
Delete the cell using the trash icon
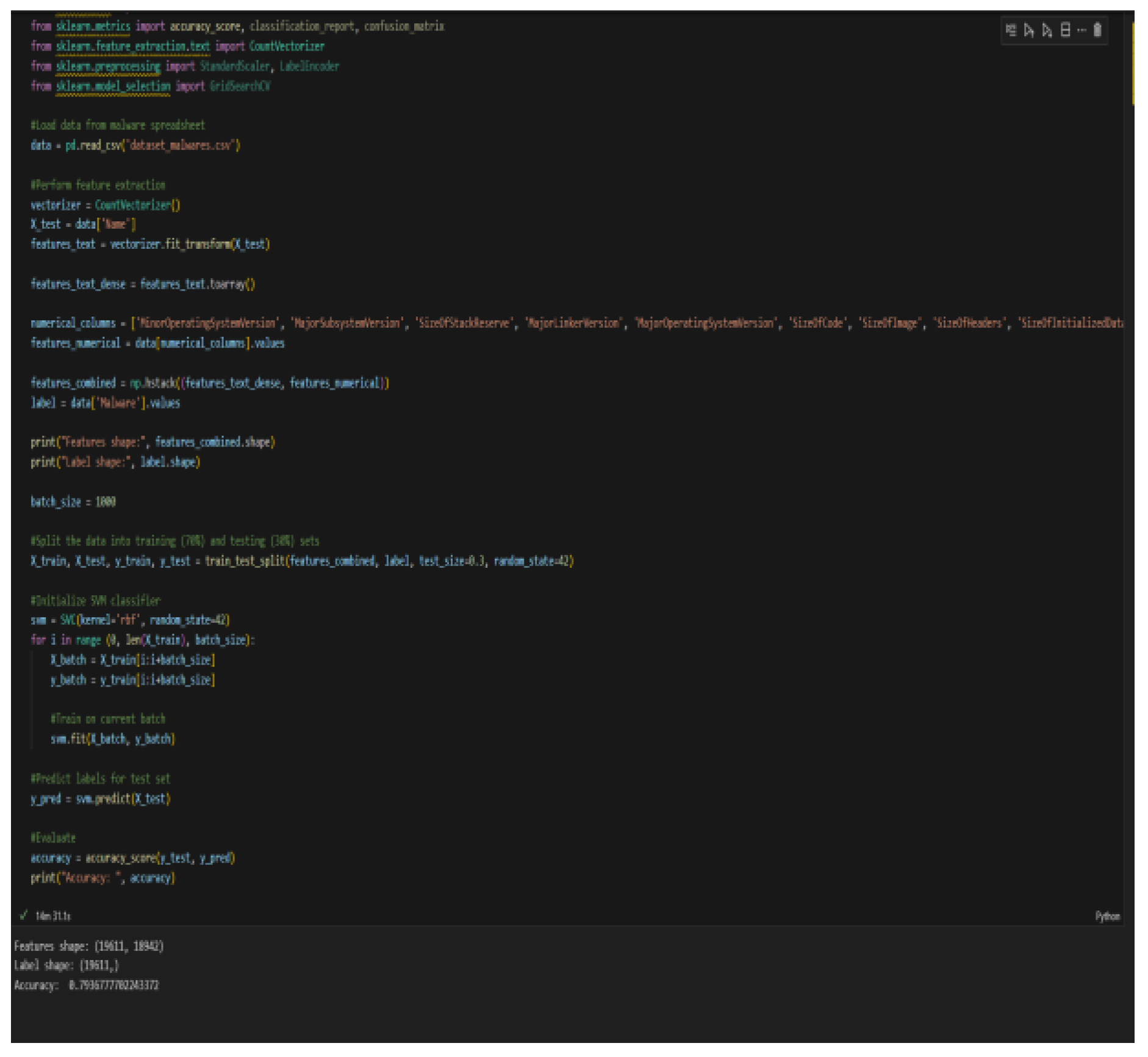click(1097, 30)
